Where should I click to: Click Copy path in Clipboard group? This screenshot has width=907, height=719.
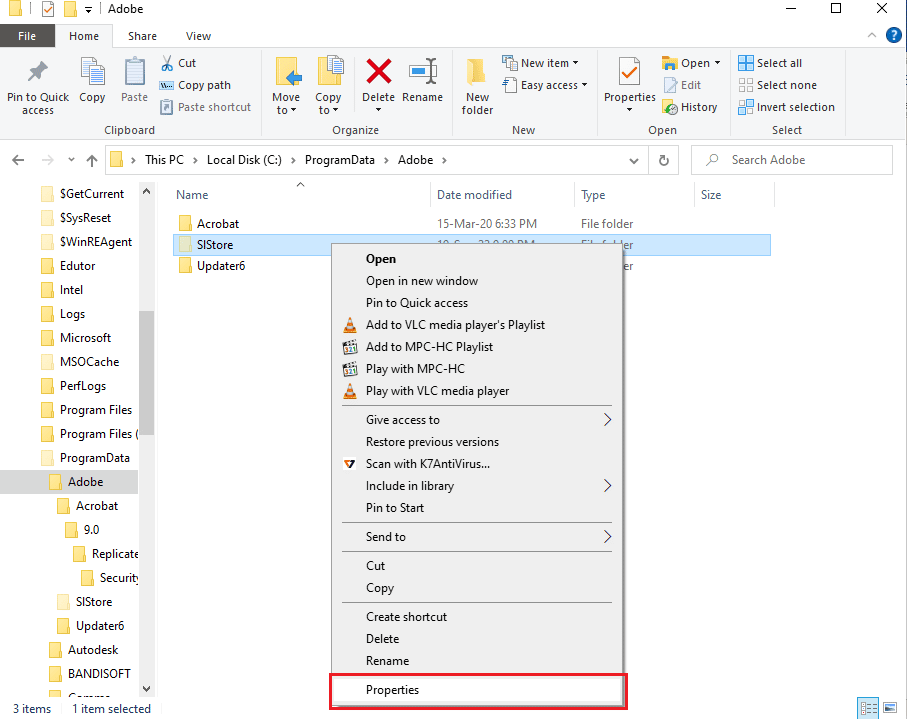[196, 85]
